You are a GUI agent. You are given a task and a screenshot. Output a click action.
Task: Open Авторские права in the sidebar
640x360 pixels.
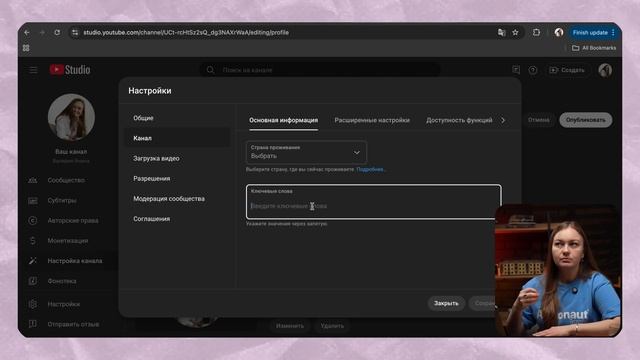coord(73,220)
